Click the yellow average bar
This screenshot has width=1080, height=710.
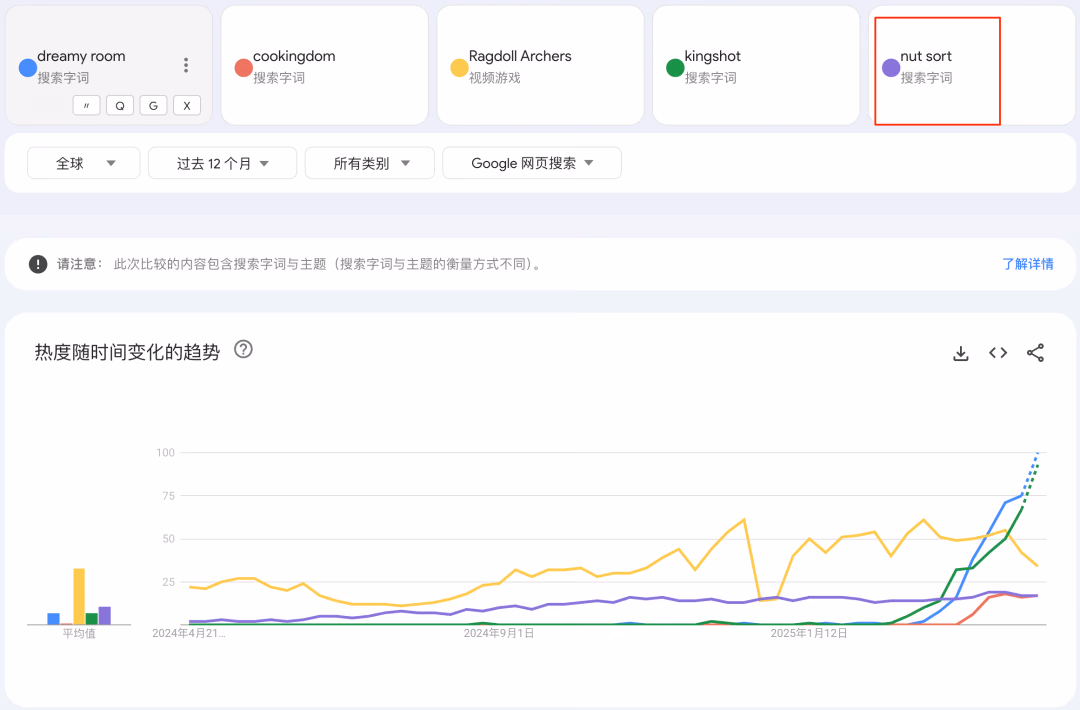[x=79, y=596]
